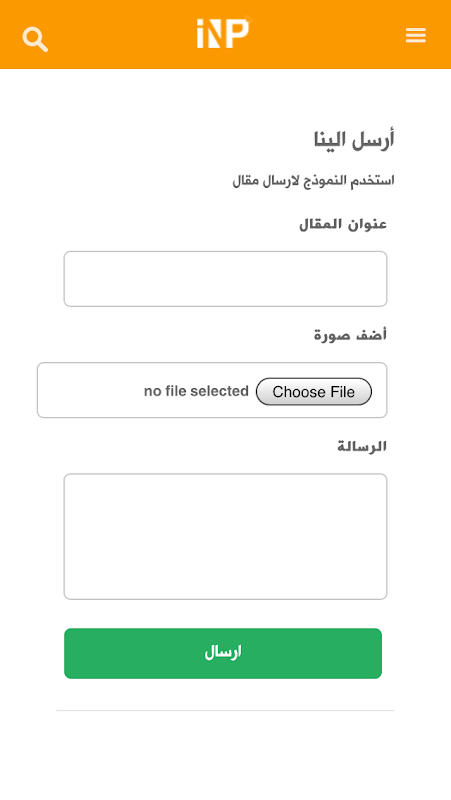Open search with the magnifier icon
This screenshot has width=451, height=800.
35,39
